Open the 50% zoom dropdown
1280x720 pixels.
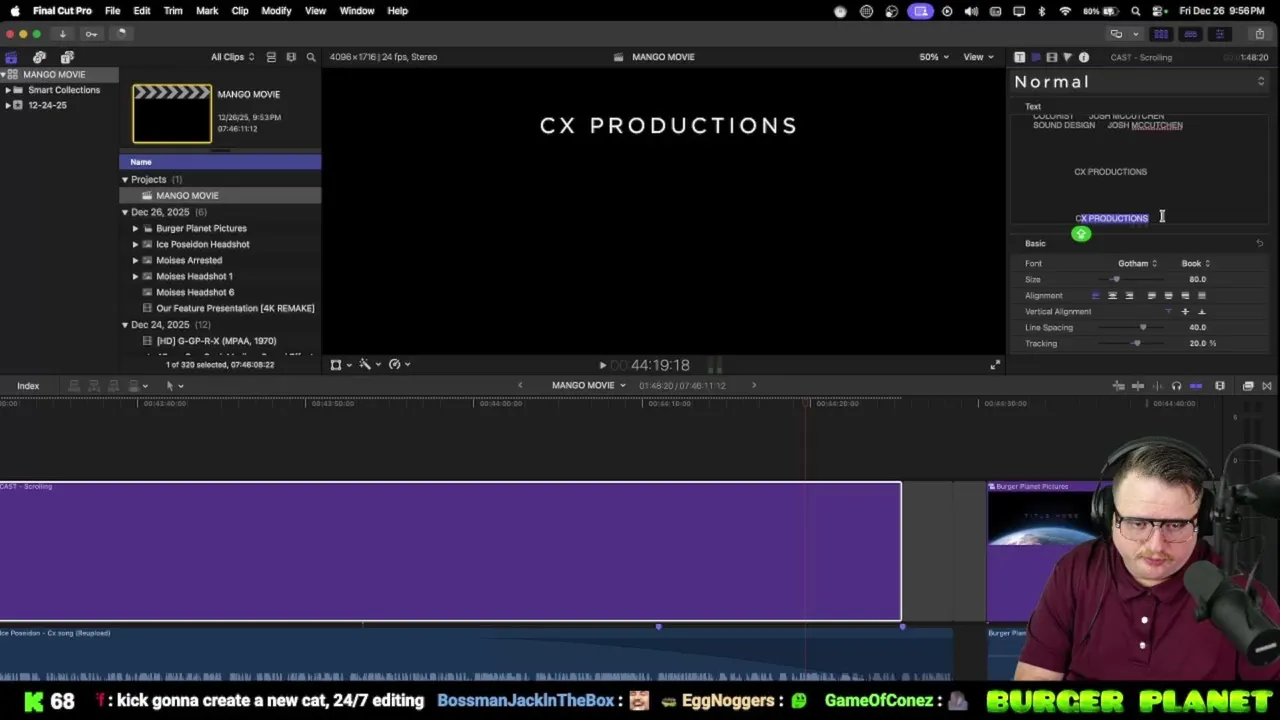coord(934,57)
